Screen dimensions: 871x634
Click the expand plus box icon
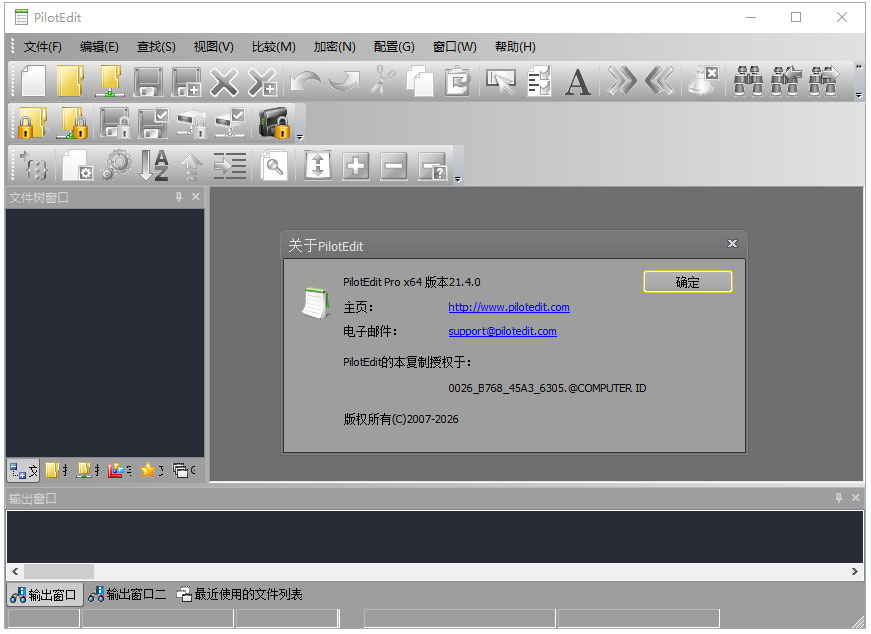[x=356, y=166]
